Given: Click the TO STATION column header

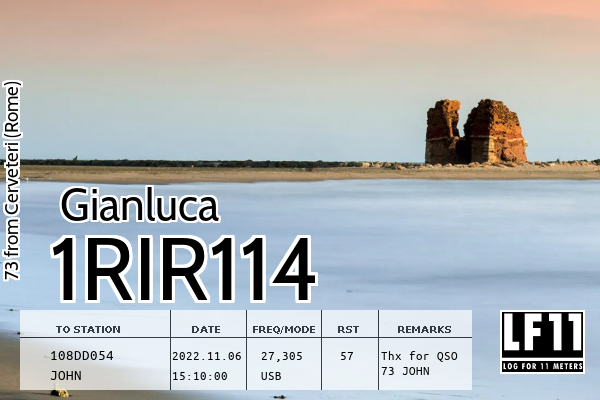Looking at the screenshot, I should coord(88,329).
